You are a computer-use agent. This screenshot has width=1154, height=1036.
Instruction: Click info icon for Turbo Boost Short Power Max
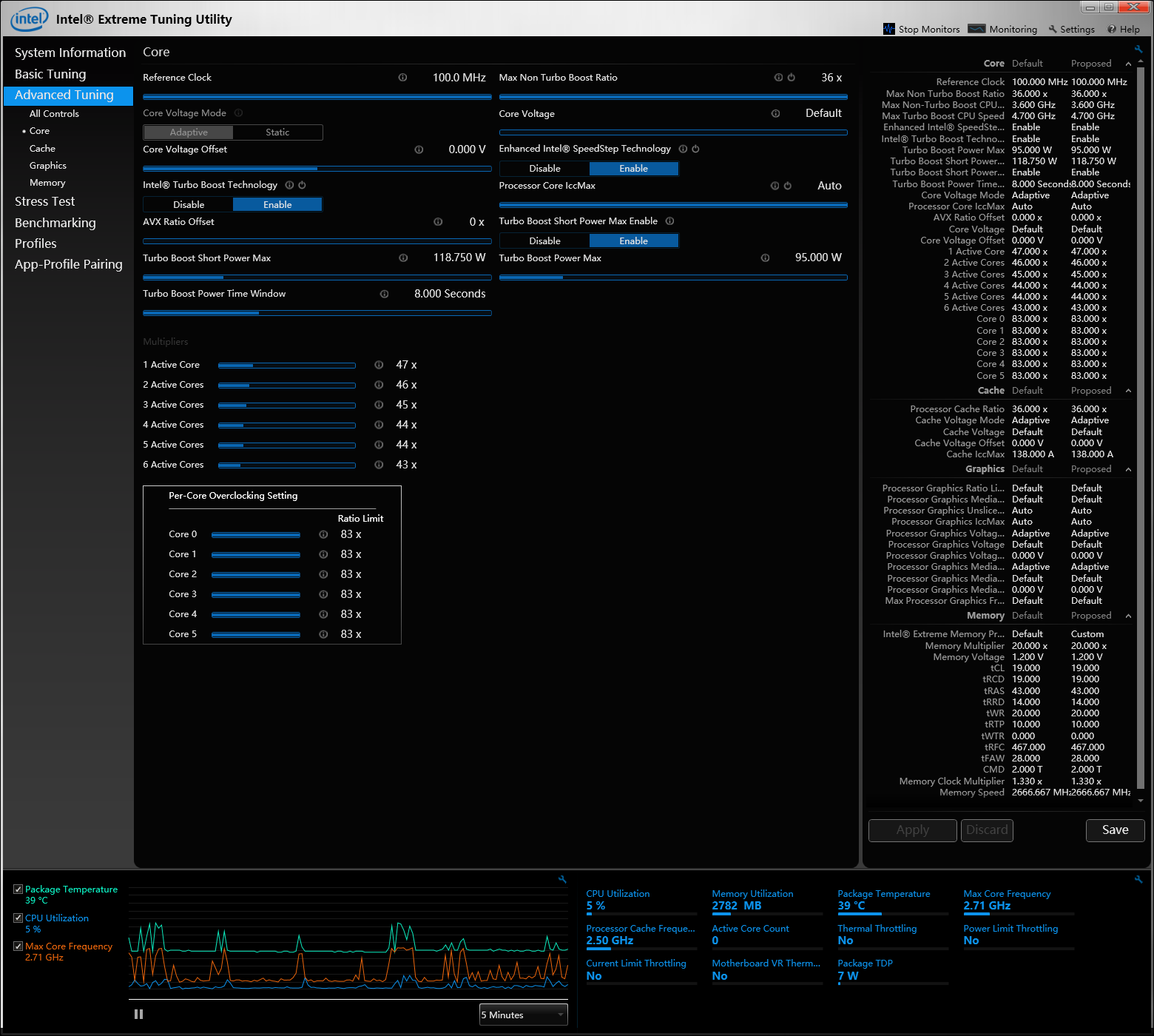click(404, 258)
